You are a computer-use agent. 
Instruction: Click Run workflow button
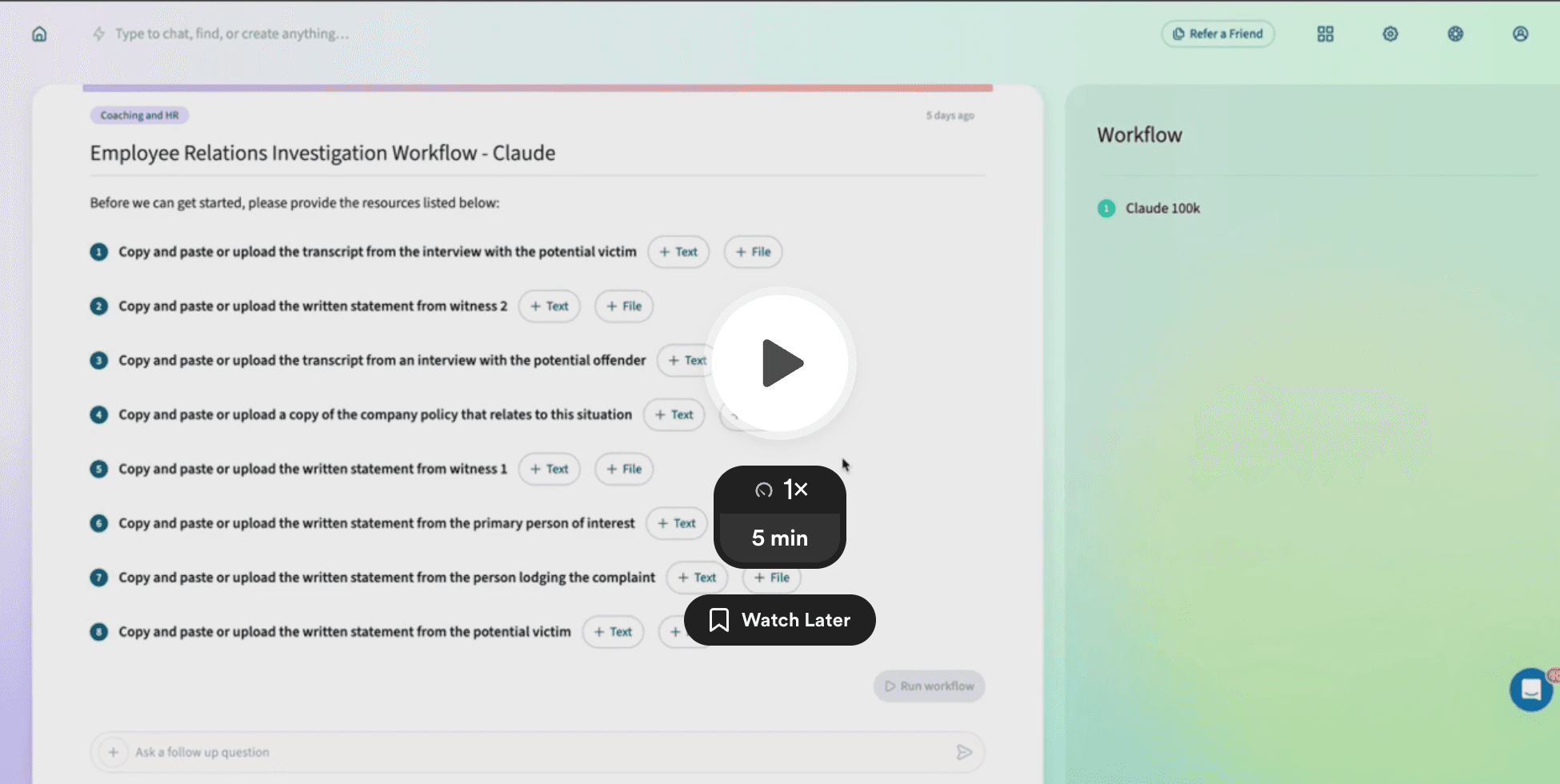929,686
